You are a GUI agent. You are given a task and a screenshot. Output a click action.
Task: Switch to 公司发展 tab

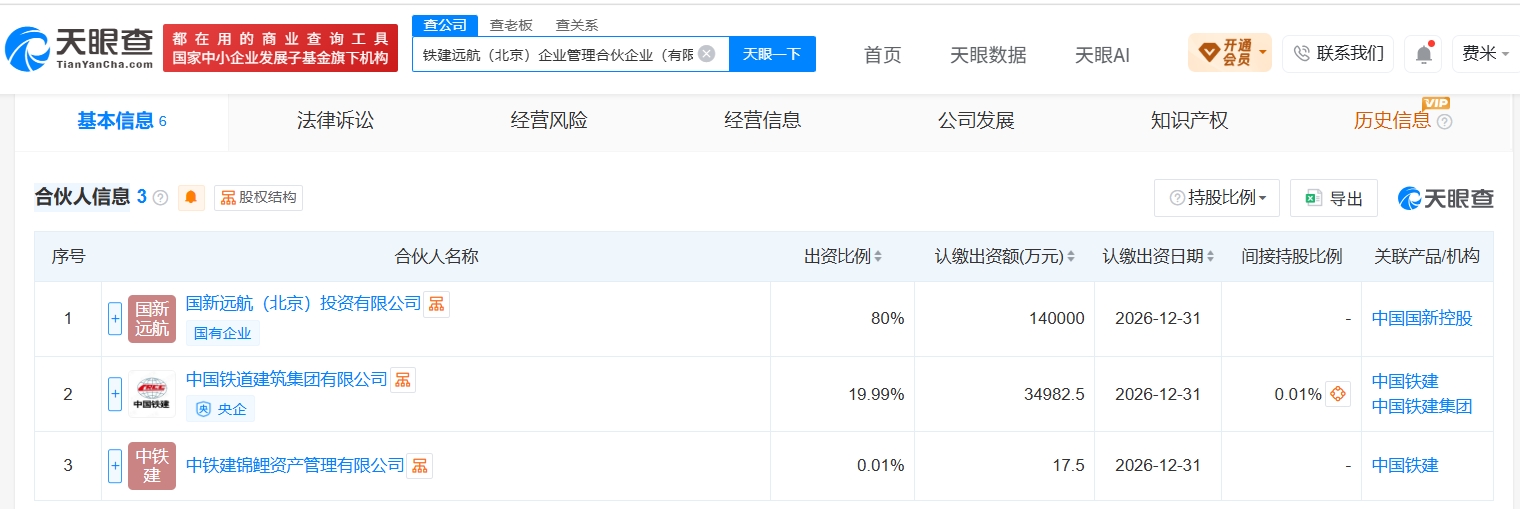[976, 121]
